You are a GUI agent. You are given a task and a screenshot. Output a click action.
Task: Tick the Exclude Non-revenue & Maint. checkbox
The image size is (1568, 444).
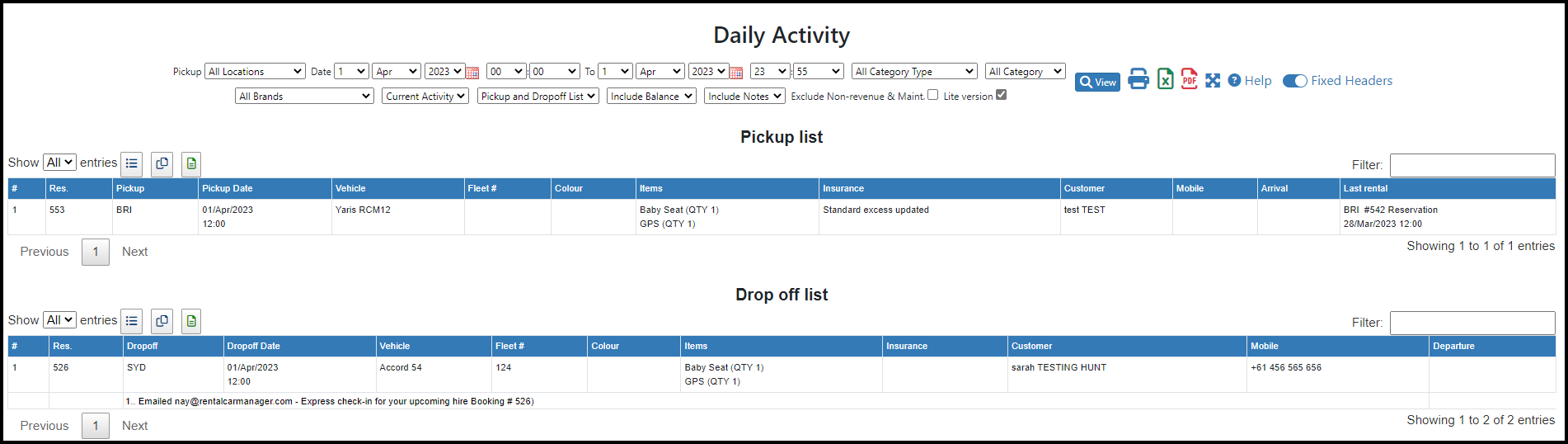(932, 95)
